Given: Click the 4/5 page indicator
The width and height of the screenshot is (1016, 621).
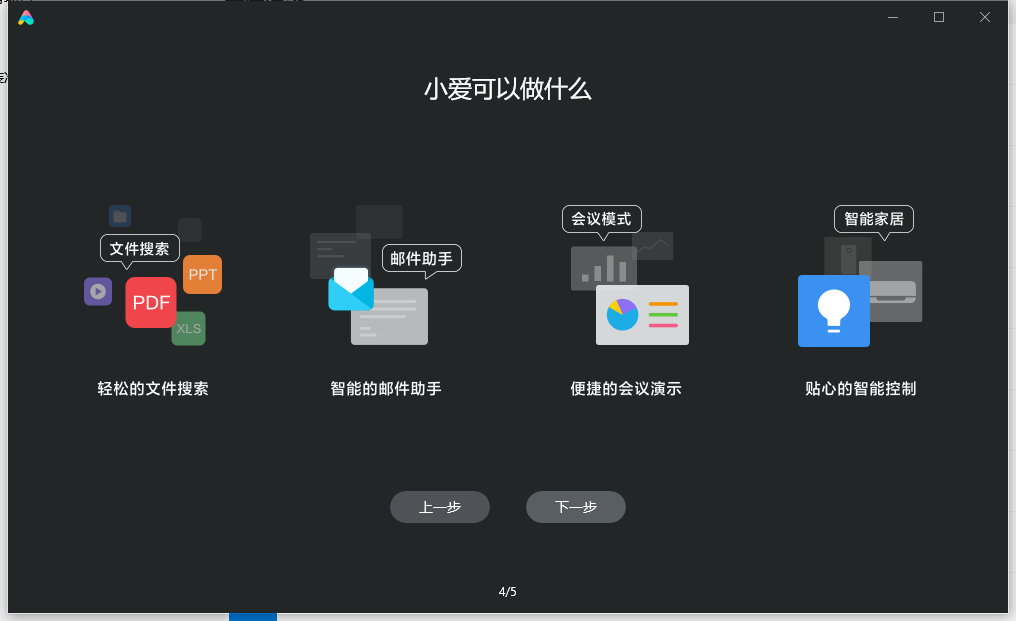Looking at the screenshot, I should tap(508, 591).
